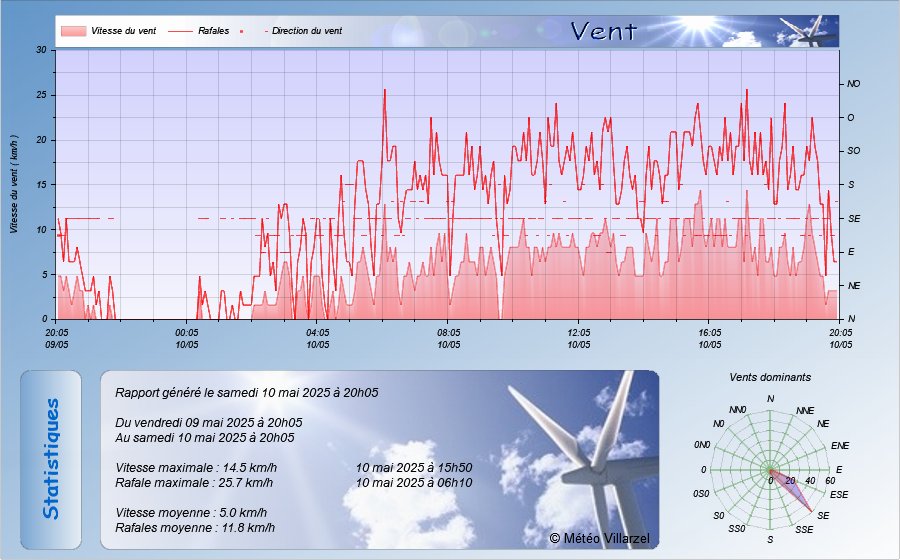
Task: Click 'Rafales moyenne : 11.8 km/h' value
Action: click(x=195, y=527)
